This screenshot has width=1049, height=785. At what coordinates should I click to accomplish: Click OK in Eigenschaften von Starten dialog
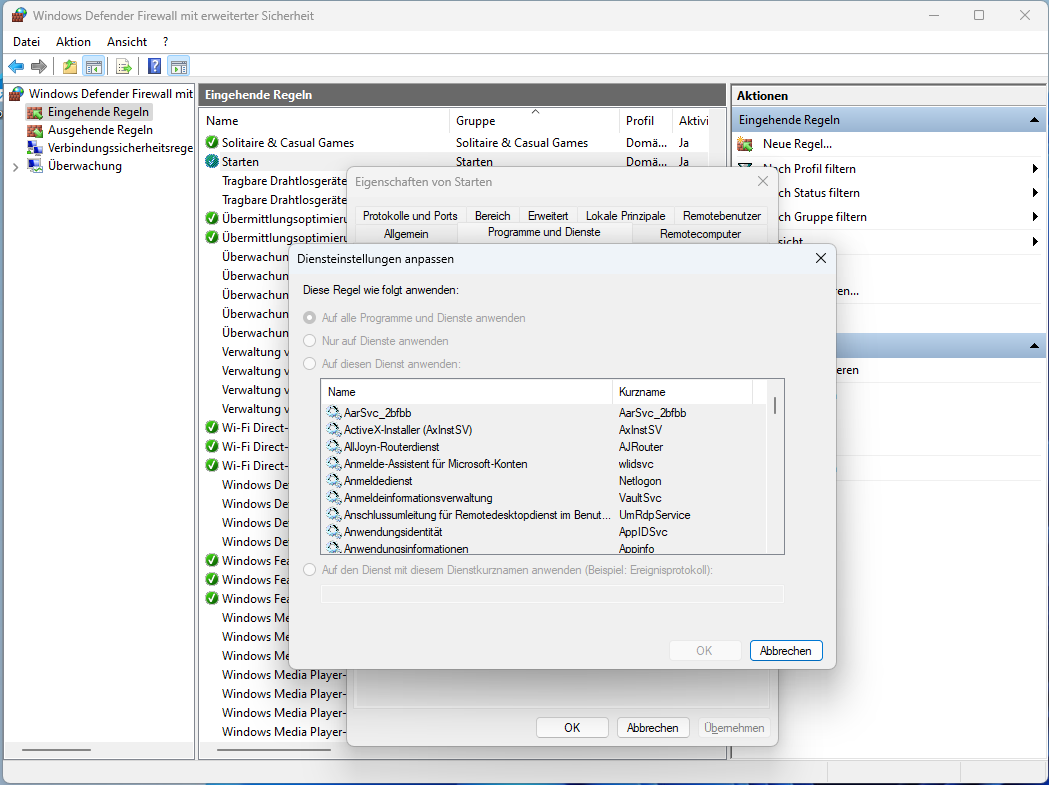point(572,727)
